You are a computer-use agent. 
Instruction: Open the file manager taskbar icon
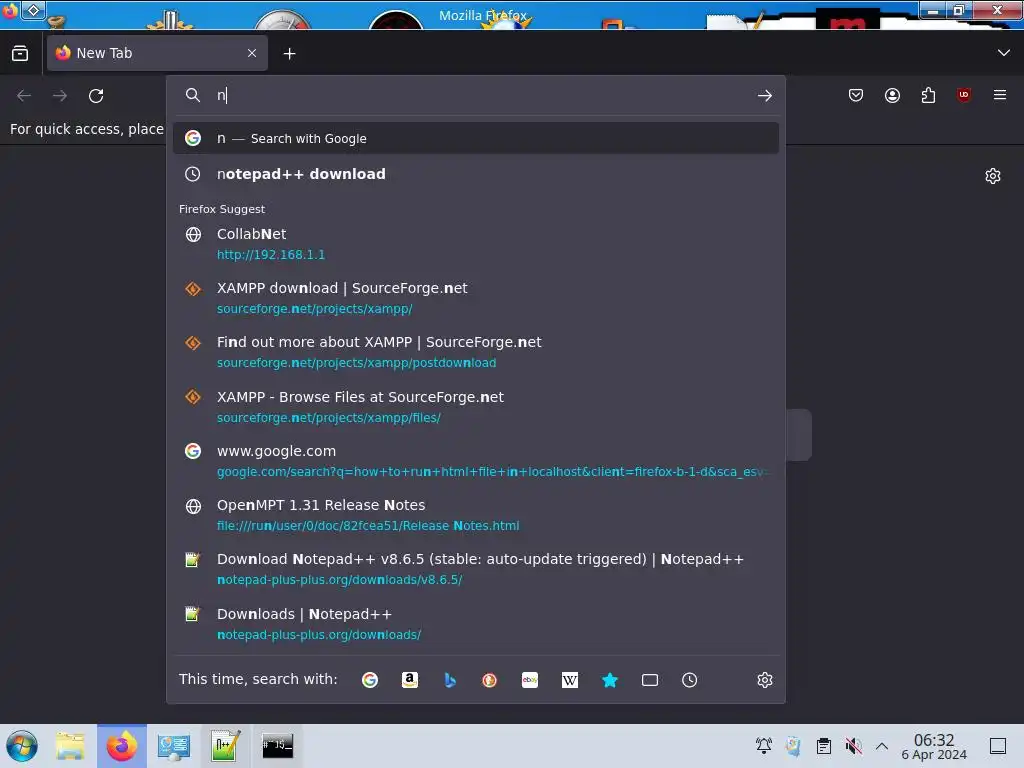click(x=70, y=746)
